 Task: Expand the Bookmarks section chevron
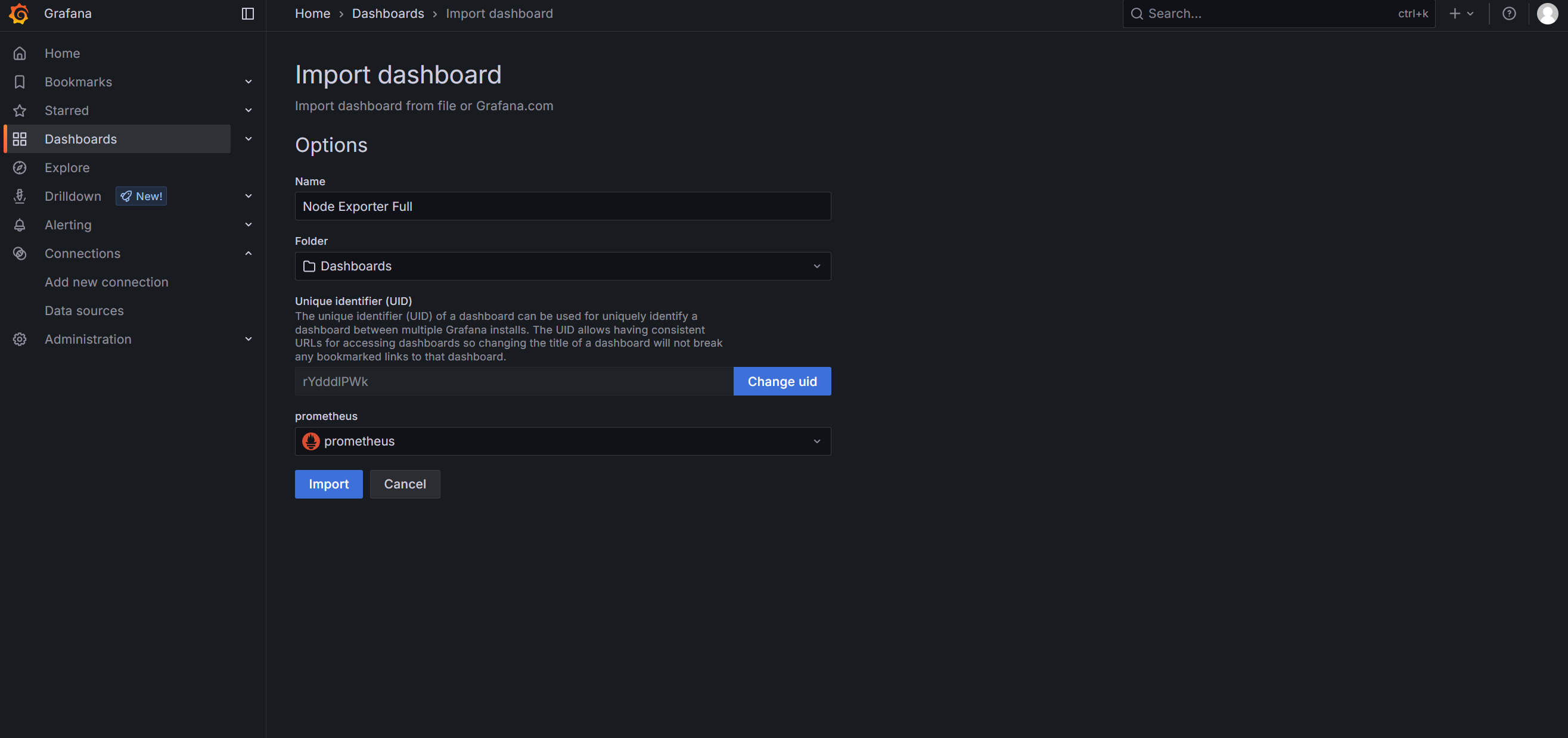249,82
